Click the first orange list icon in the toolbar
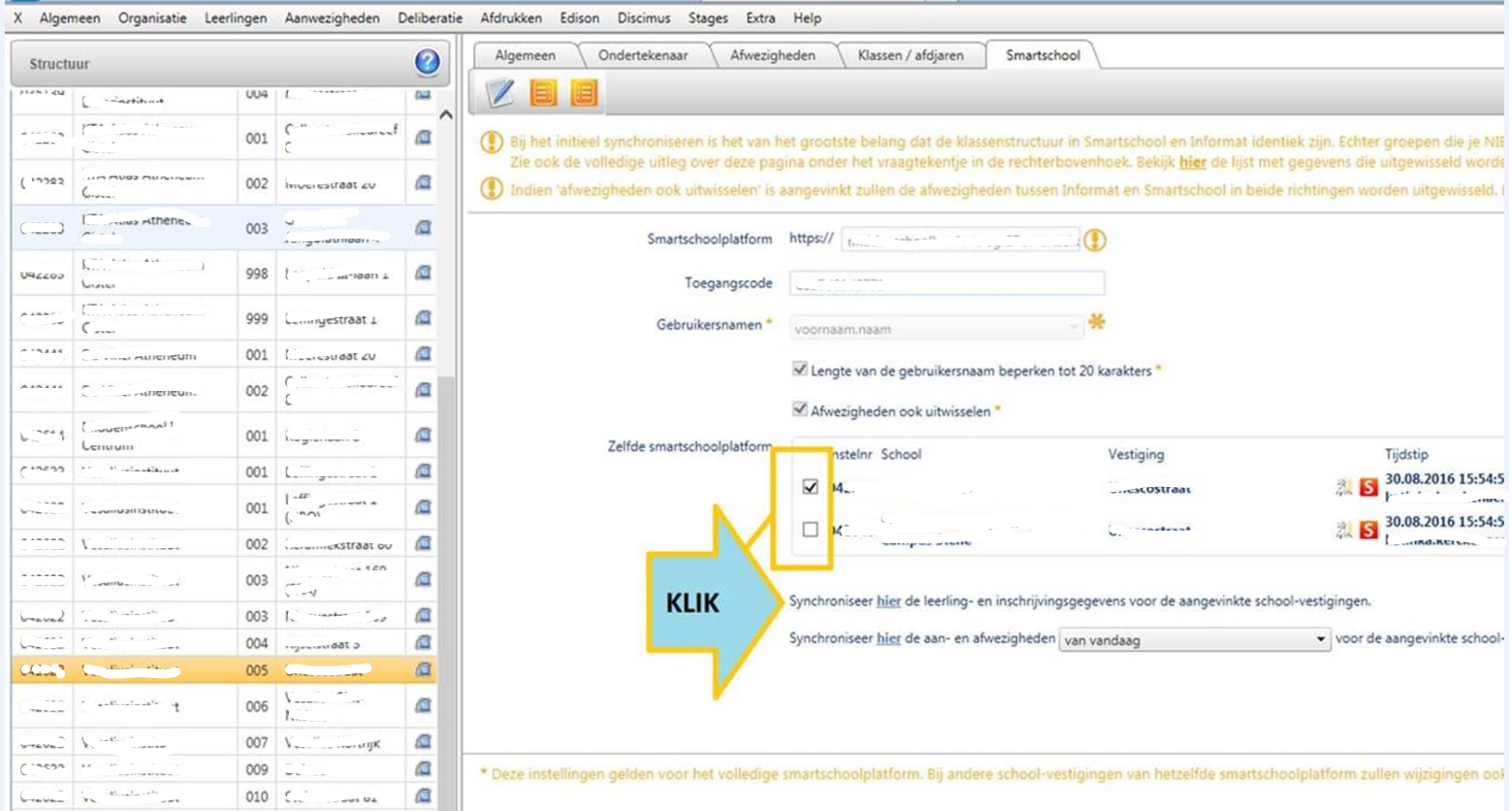Screen dimensions: 1512x811 pos(543,93)
